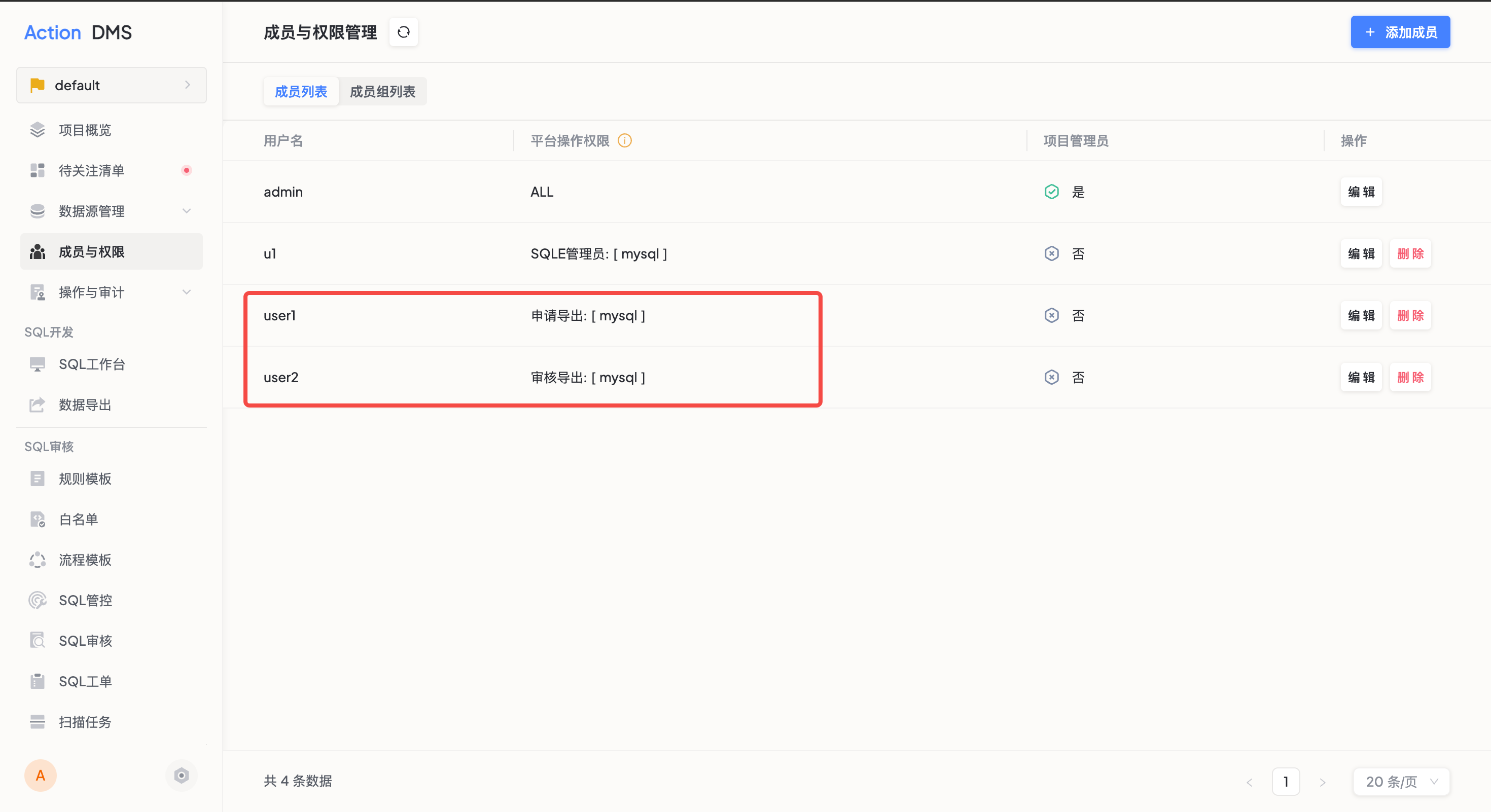This screenshot has width=1491, height=812.
Task: Click the green check icon in admin row
Action: click(1052, 192)
